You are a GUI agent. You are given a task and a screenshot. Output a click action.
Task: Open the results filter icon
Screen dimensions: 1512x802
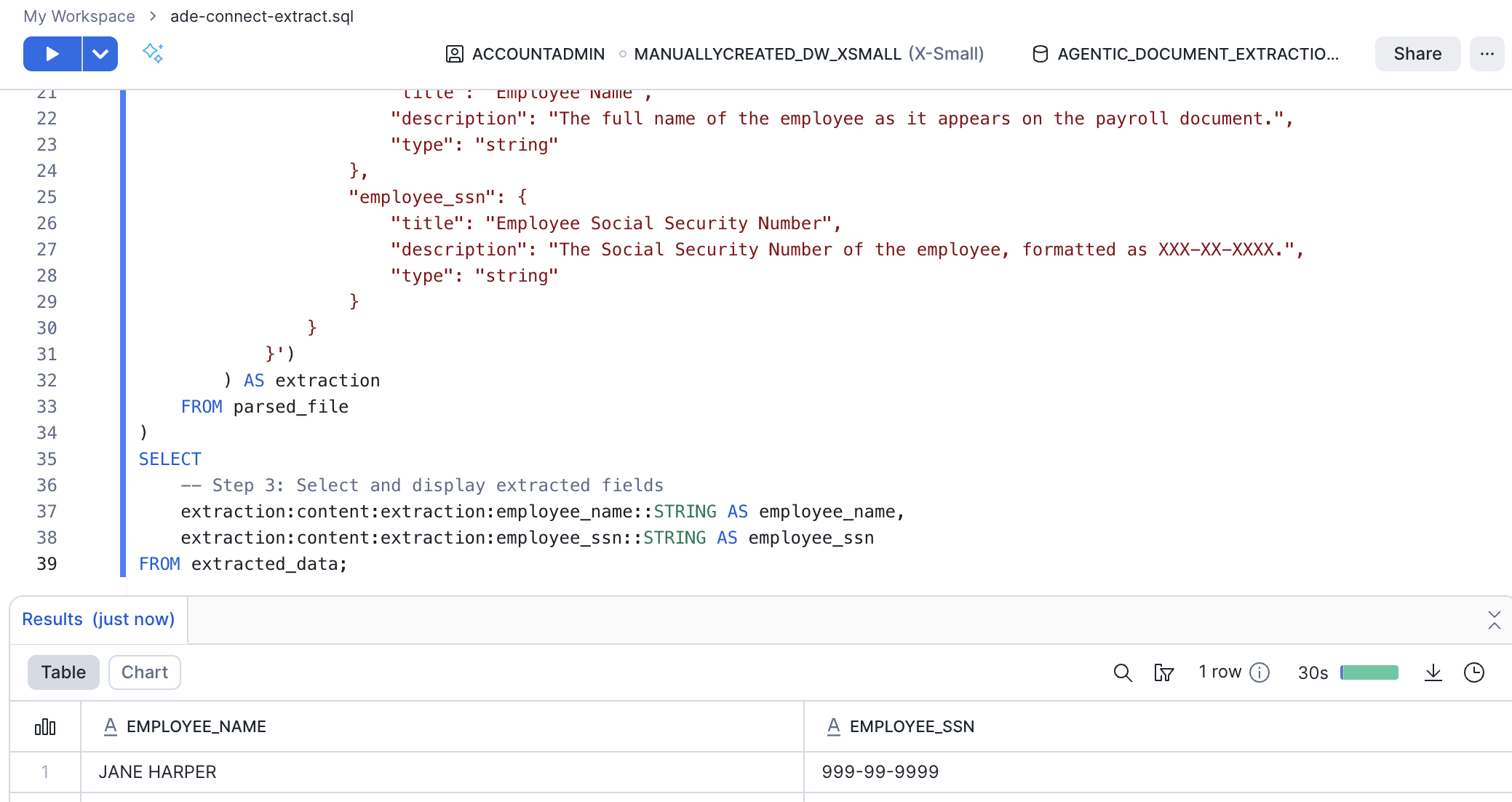pos(1163,672)
